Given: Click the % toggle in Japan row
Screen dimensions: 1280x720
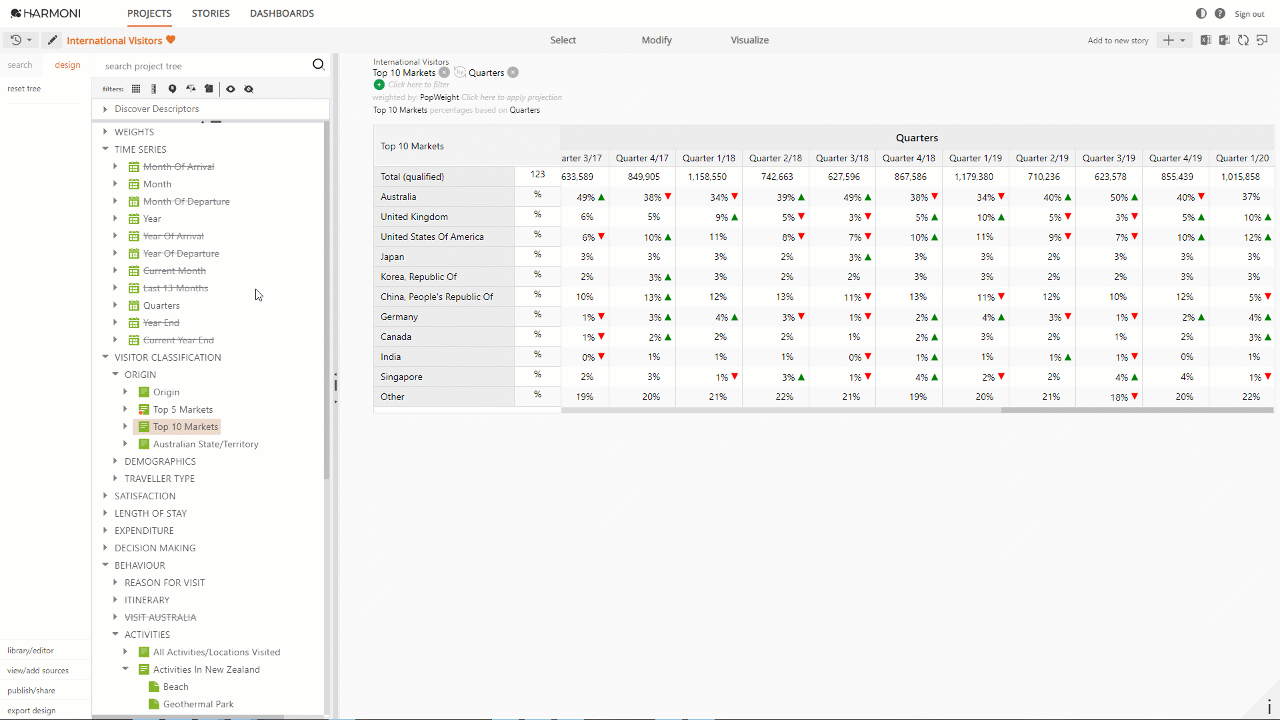Looking at the screenshot, I should [x=538, y=255].
